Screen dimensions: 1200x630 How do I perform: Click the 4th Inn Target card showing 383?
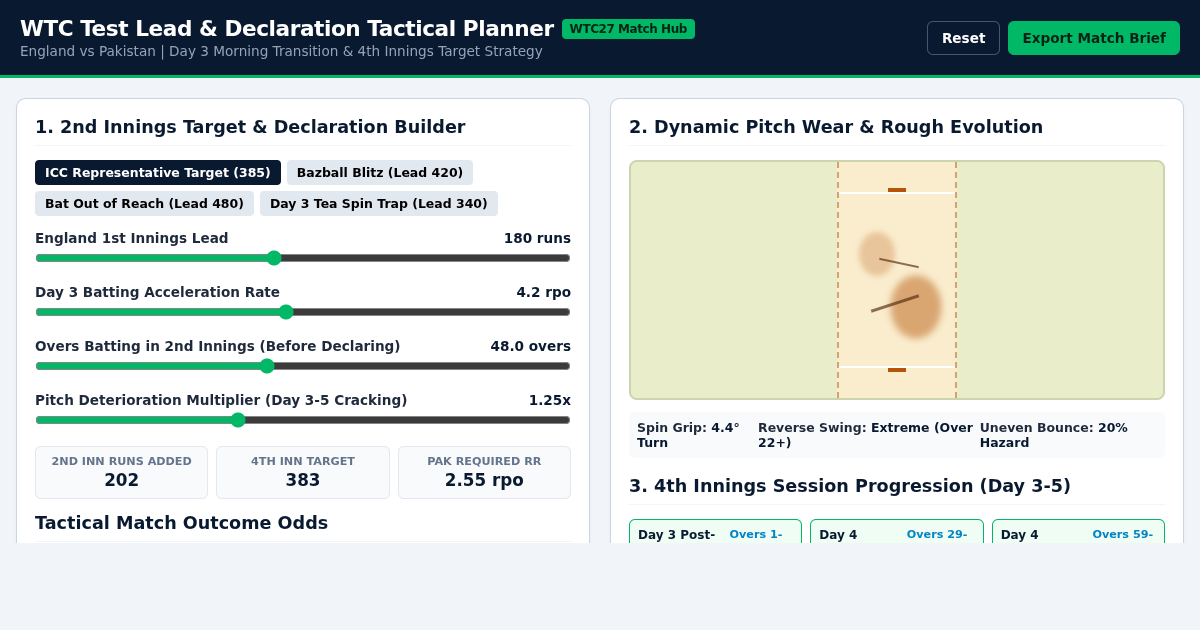click(x=303, y=472)
